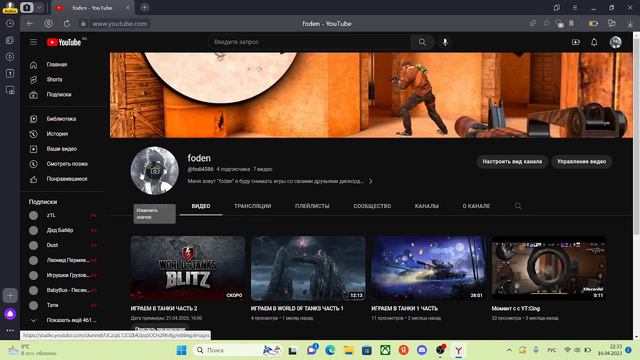Viewport: 640px width, 360px height.
Task: Open Discord from the taskbar
Action: pyautogui.click(x=422, y=350)
